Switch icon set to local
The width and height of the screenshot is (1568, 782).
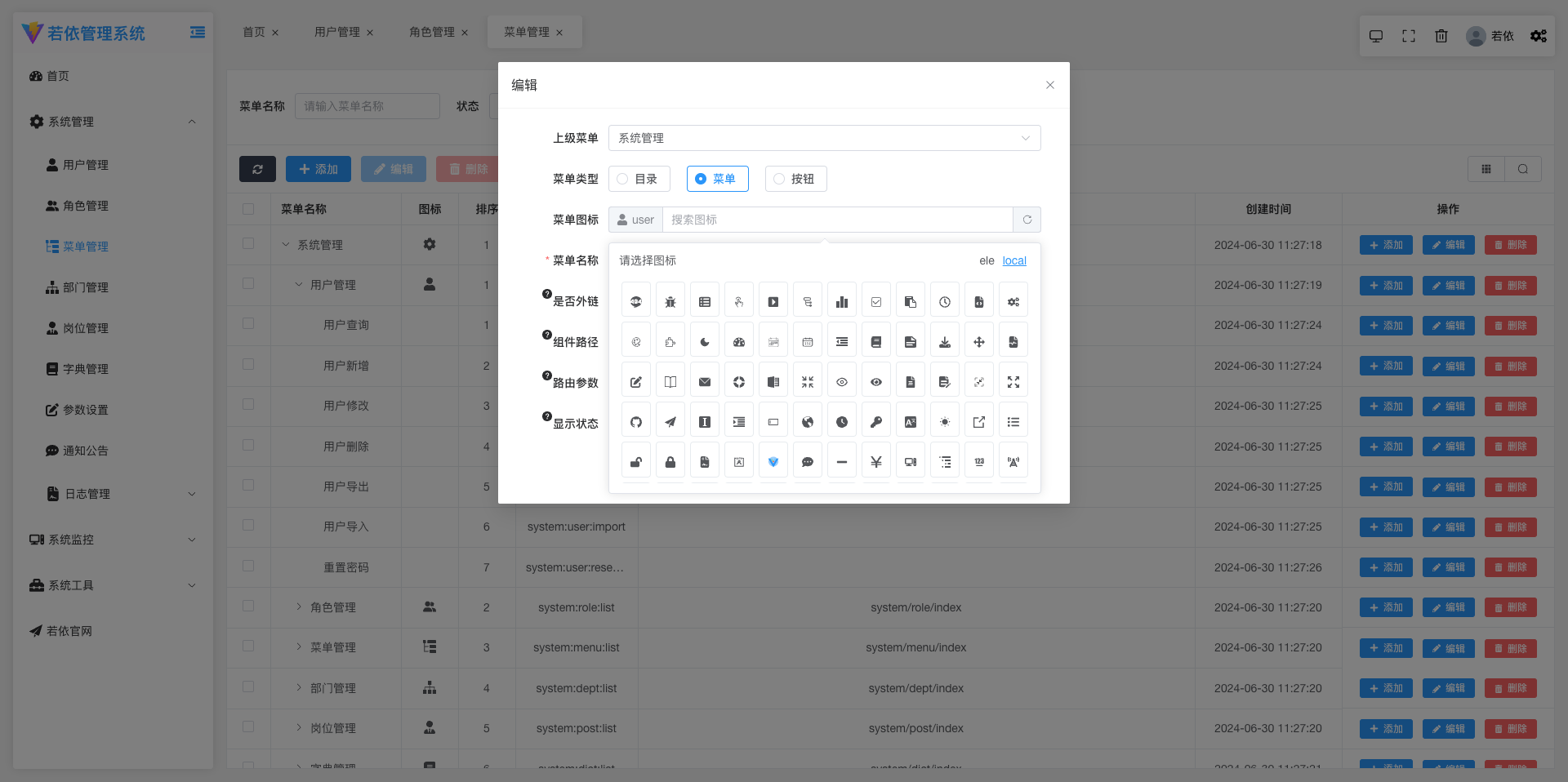pyautogui.click(x=1014, y=260)
